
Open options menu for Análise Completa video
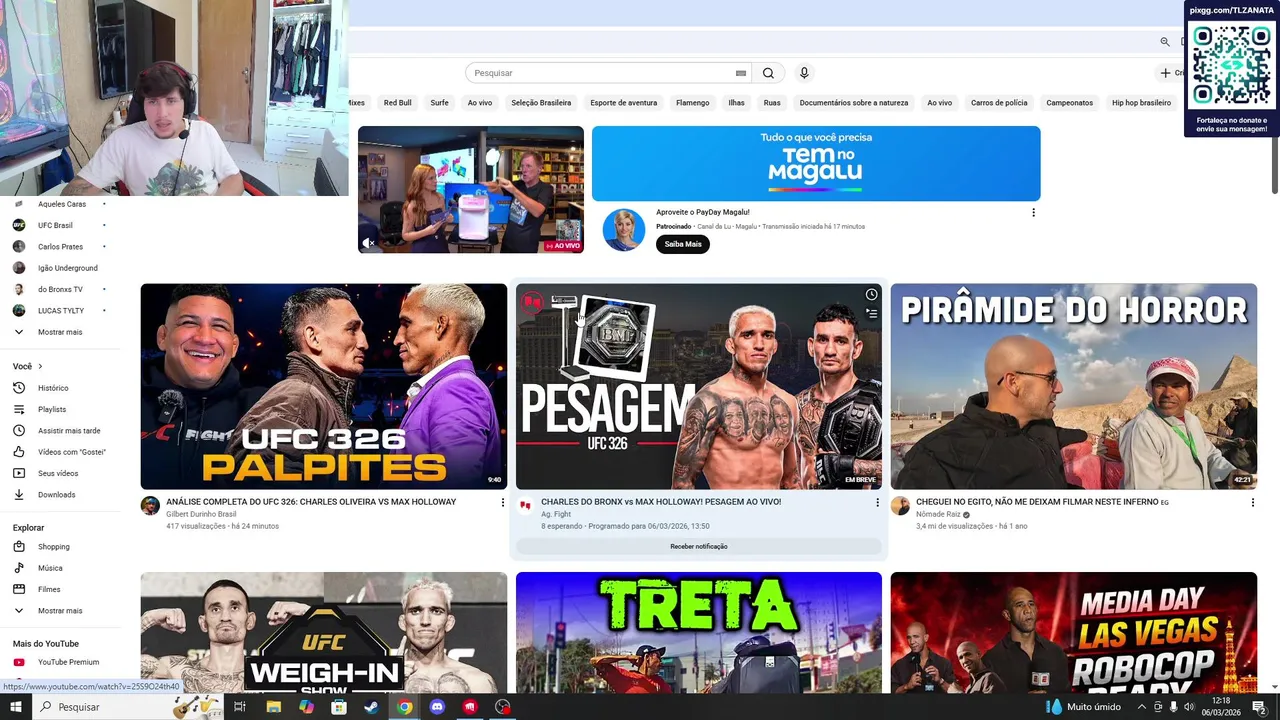[503, 502]
